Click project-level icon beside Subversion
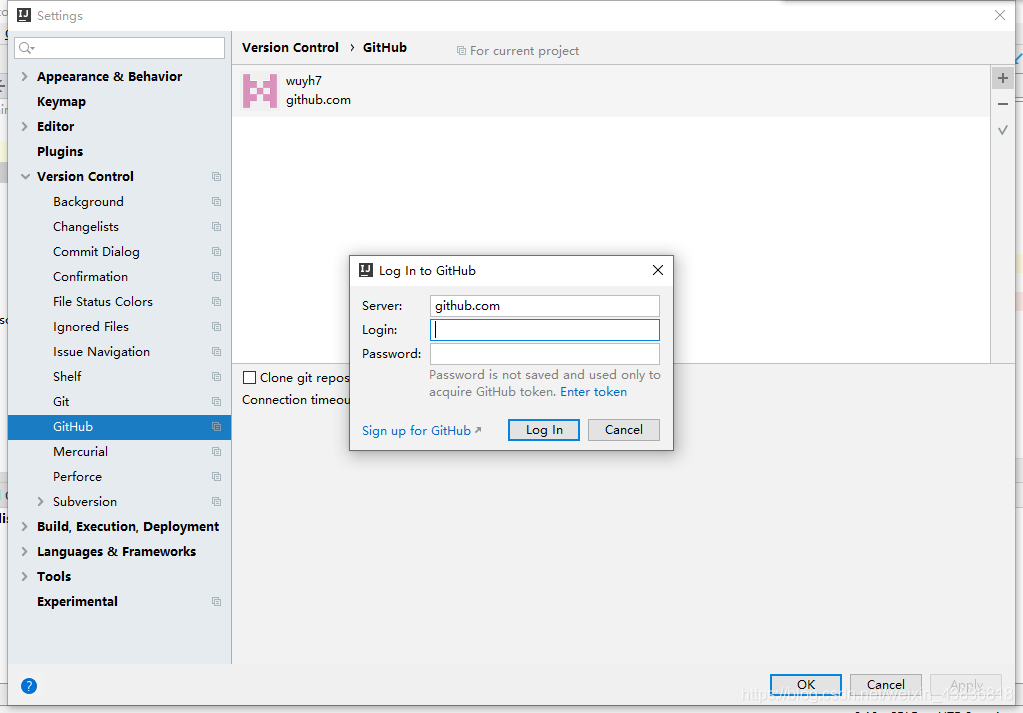The width and height of the screenshot is (1023, 713). point(217,502)
